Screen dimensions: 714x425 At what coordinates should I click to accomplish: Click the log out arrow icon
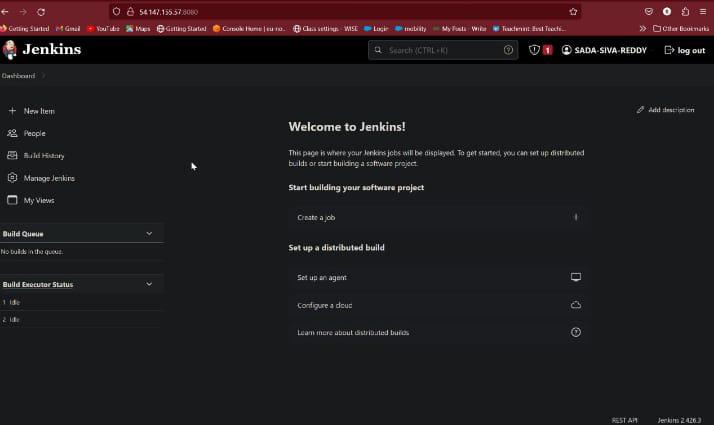point(669,50)
